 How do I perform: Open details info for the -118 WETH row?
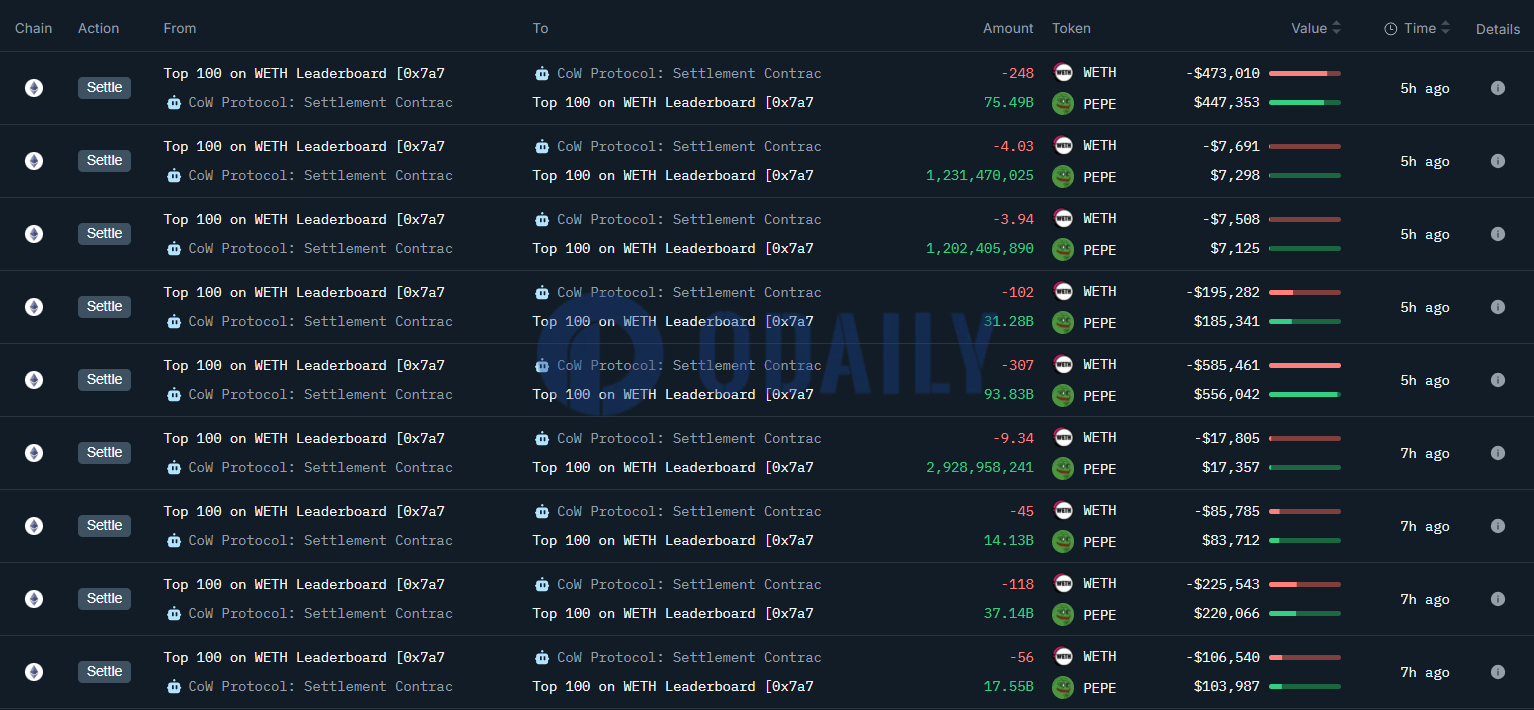point(1497,599)
